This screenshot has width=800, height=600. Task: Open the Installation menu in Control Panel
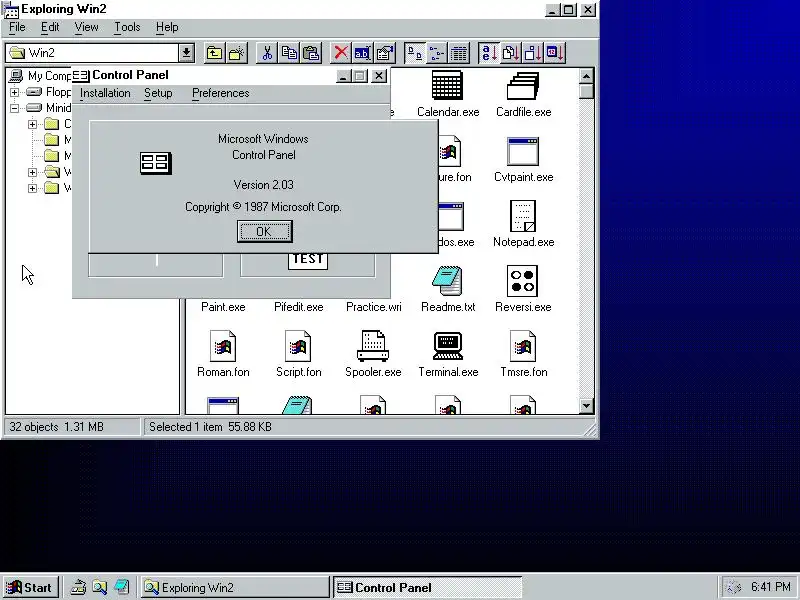[x=105, y=93]
